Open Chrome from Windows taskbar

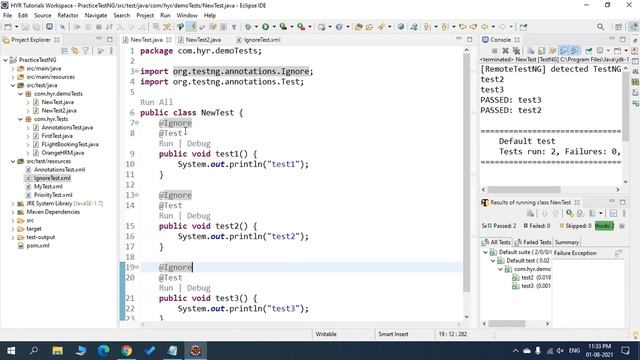point(127,351)
